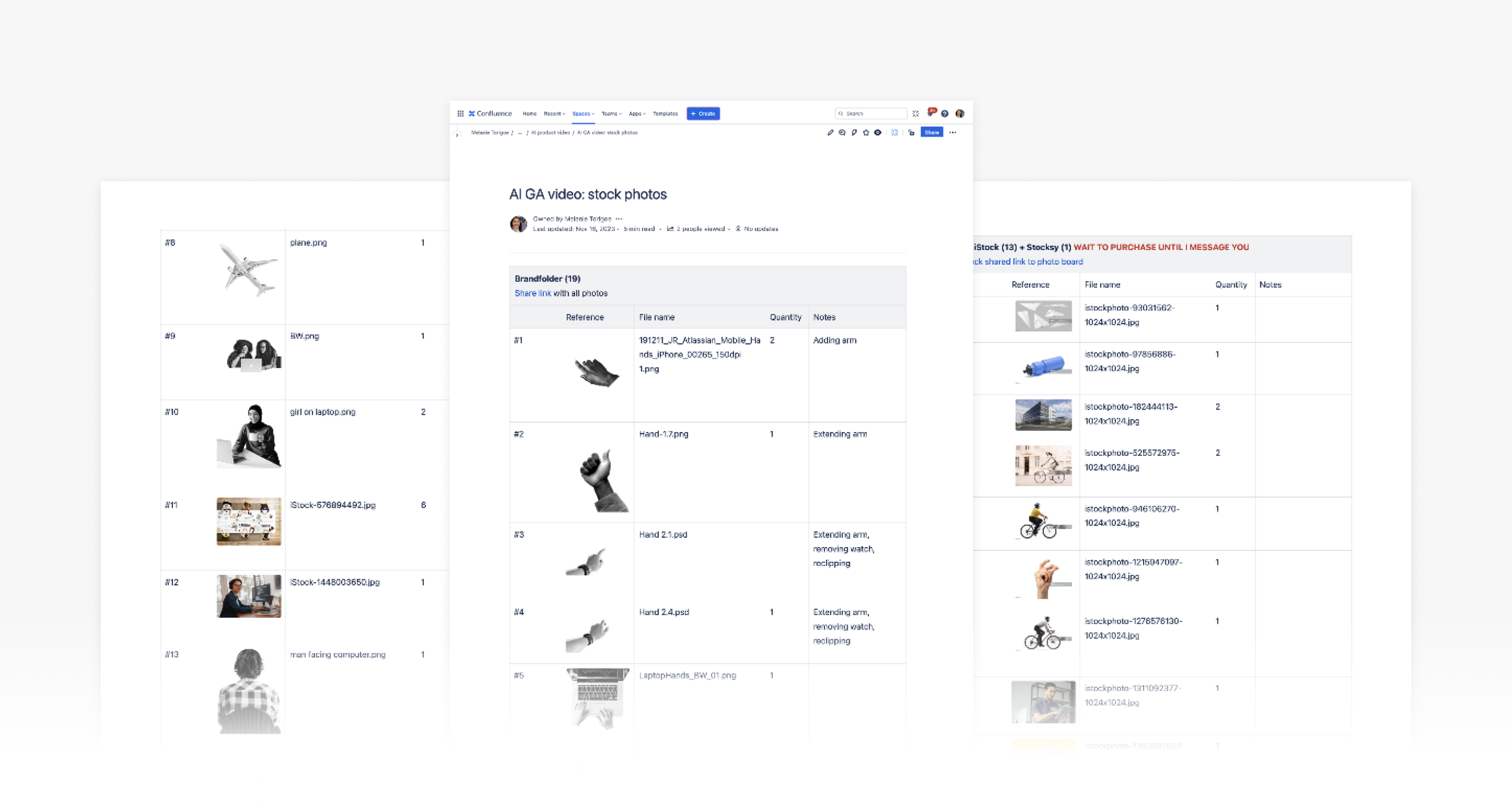Expand the Spaces dropdown menu

click(583, 114)
